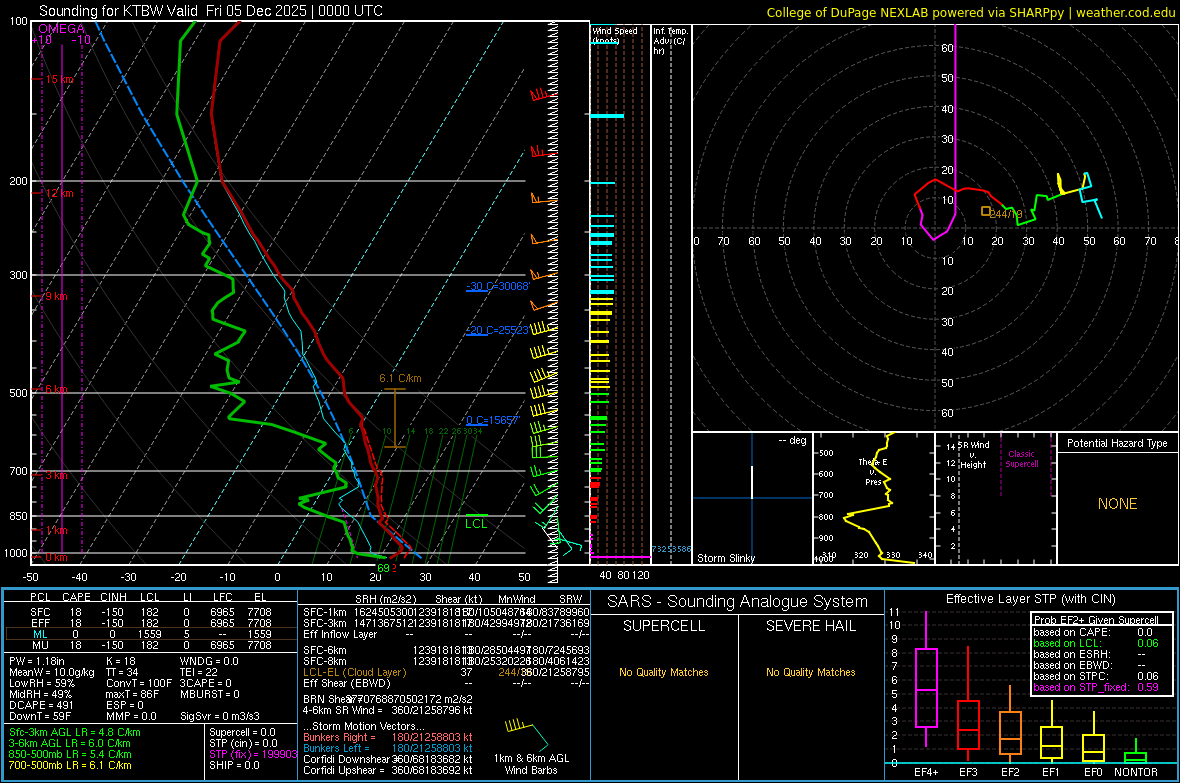The image size is (1180, 783).
Task: Click the Bunkers Right storm motion line
Action: coord(388,737)
